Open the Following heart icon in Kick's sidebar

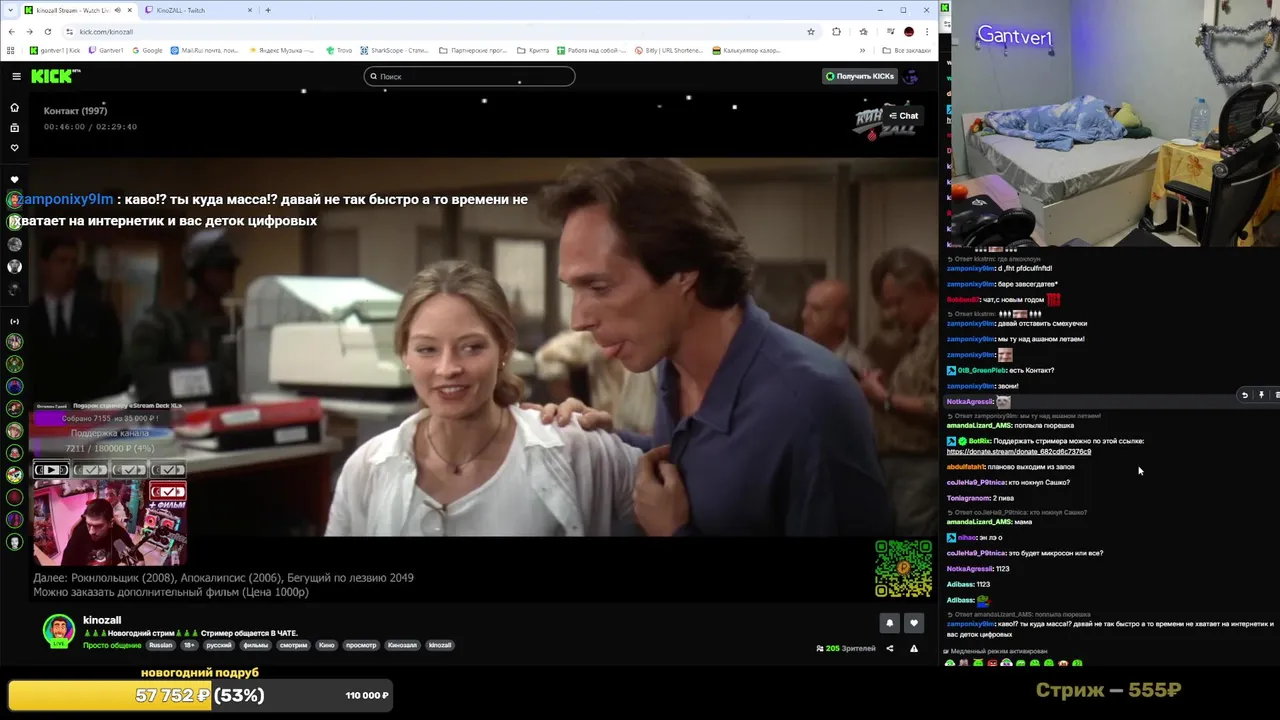coord(14,148)
